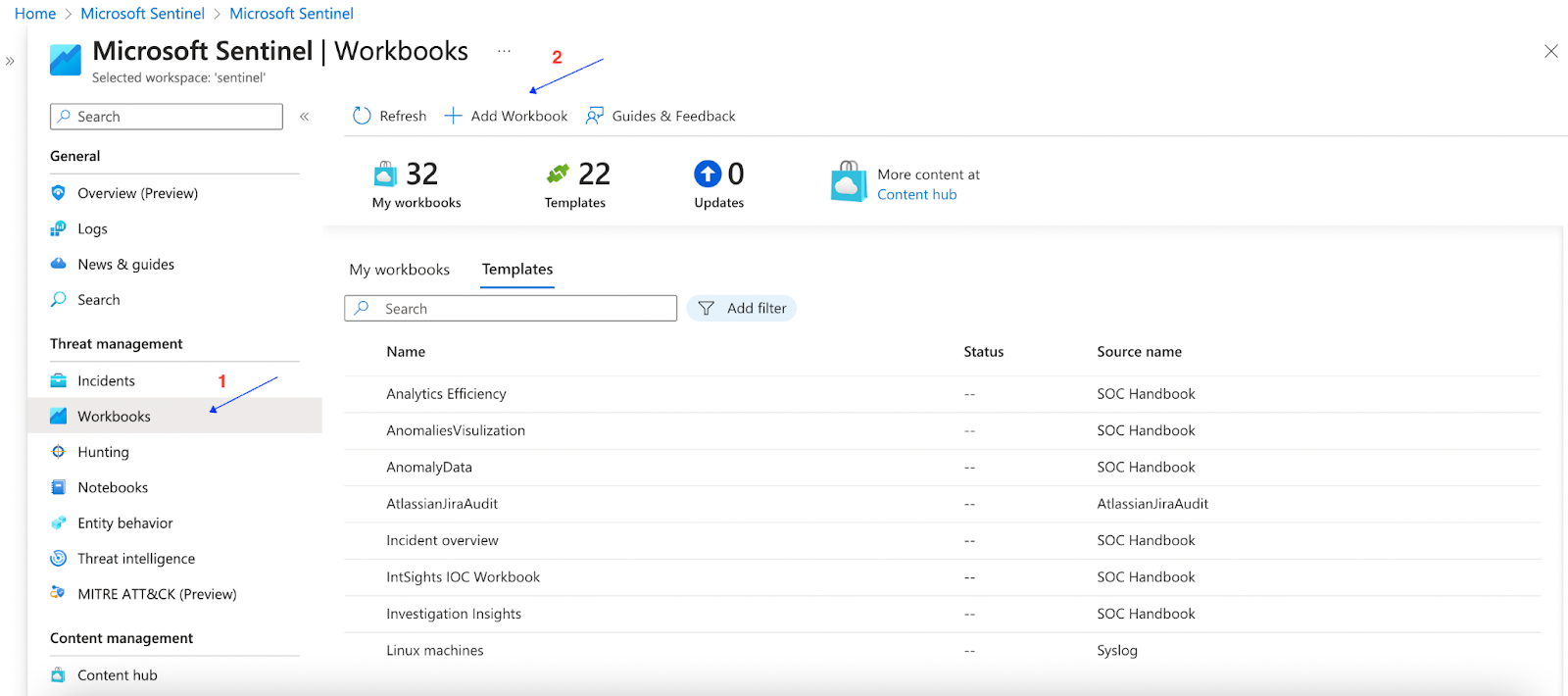Click the Refresh button
This screenshot has height=696, width=1568.
pyautogui.click(x=389, y=116)
